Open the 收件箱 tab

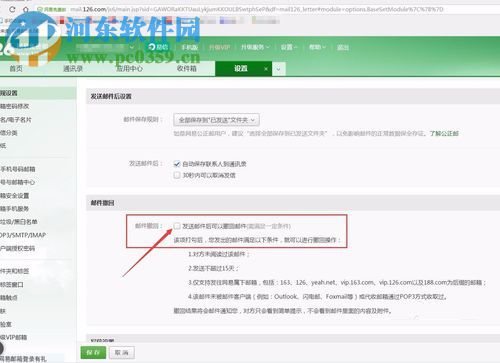pyautogui.click(x=187, y=69)
